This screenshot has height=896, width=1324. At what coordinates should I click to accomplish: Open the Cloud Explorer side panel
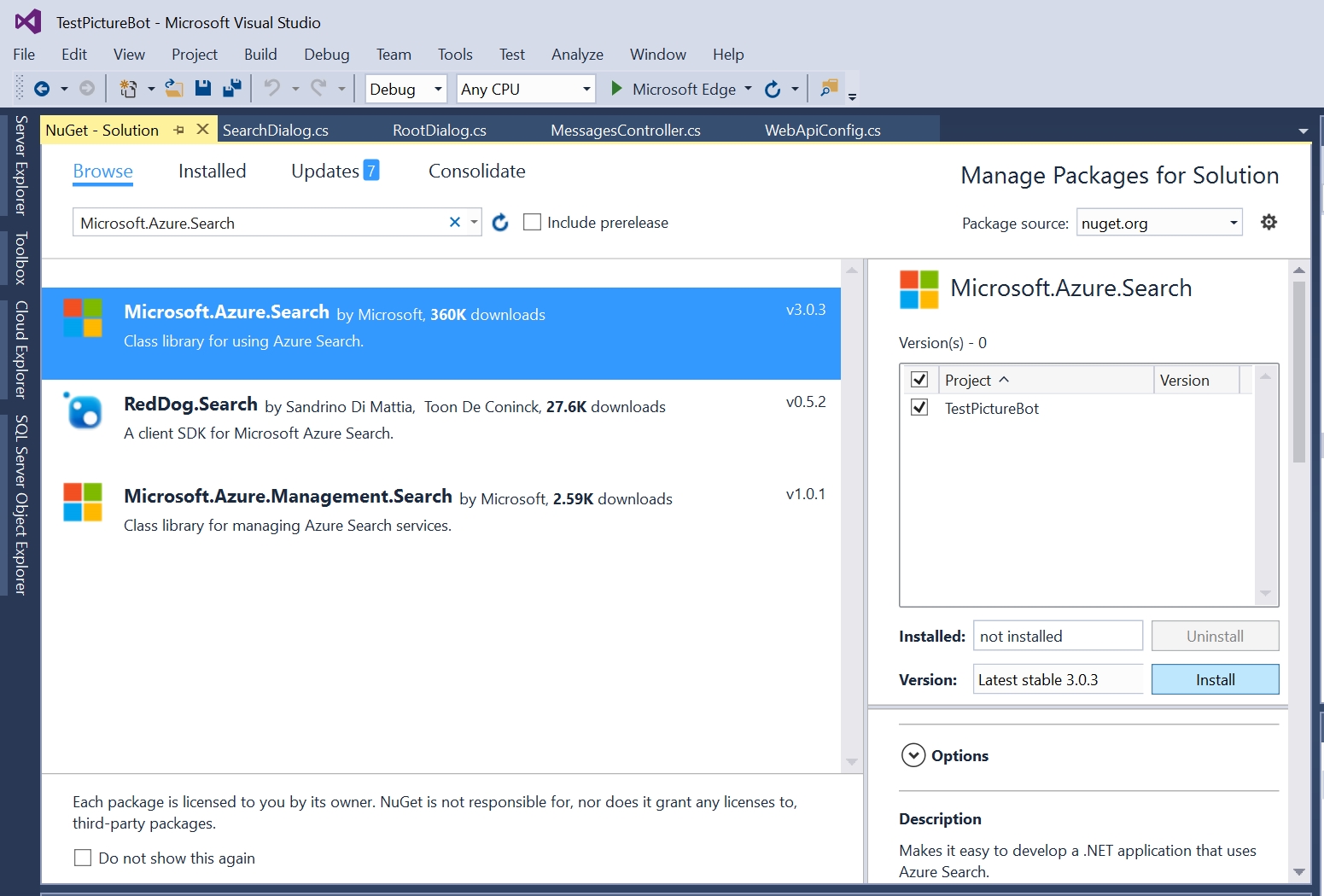click(x=20, y=349)
